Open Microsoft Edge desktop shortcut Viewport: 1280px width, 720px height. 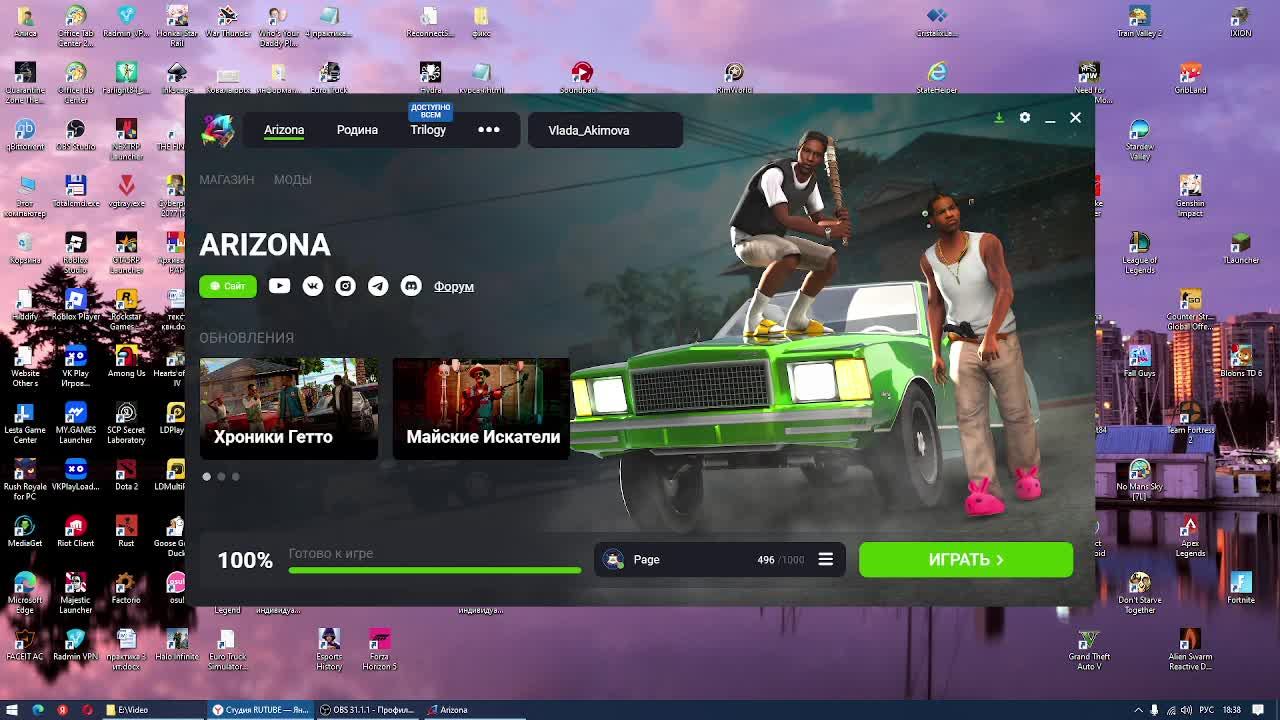coord(25,593)
